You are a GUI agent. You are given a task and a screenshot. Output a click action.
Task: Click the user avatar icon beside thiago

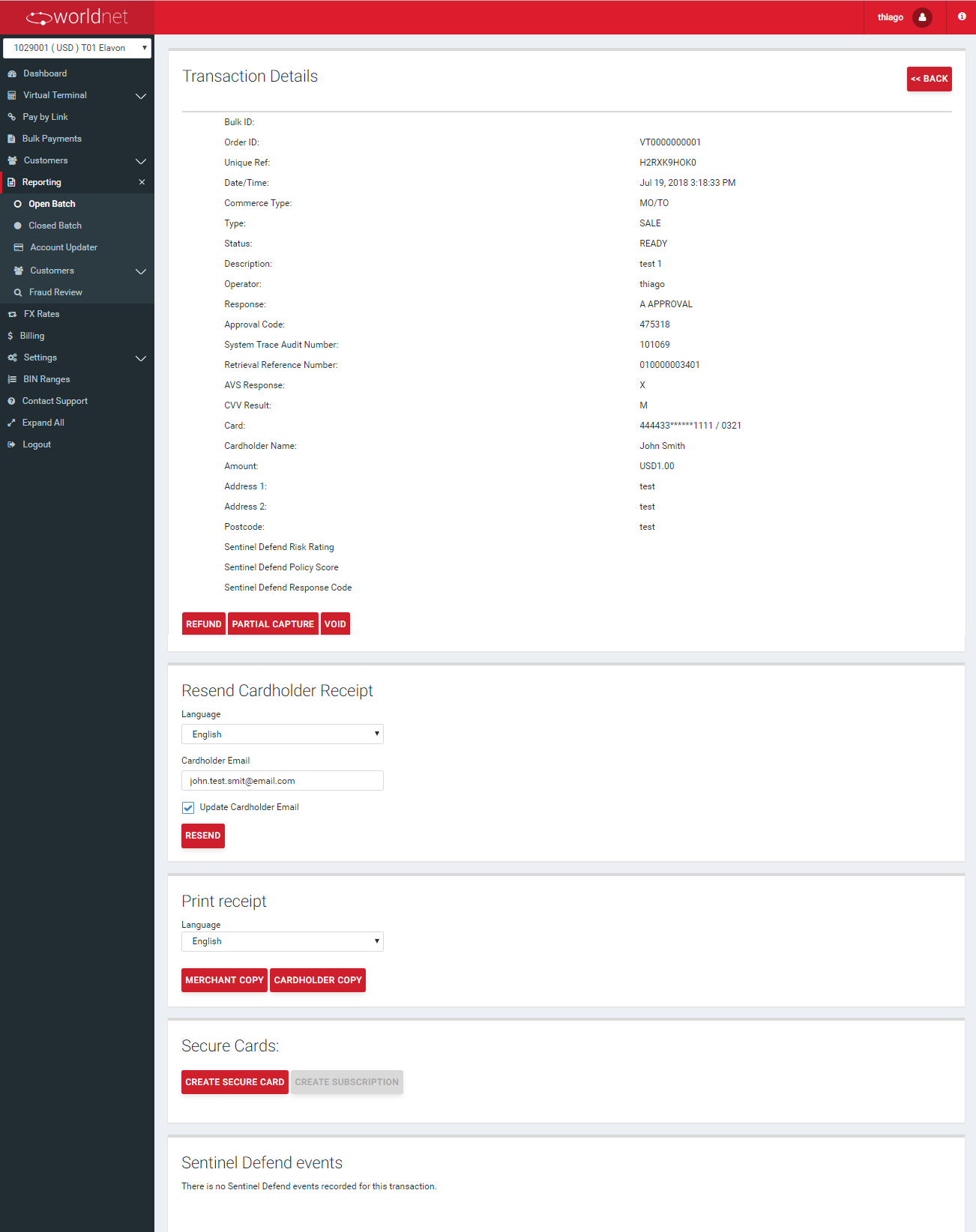point(923,17)
